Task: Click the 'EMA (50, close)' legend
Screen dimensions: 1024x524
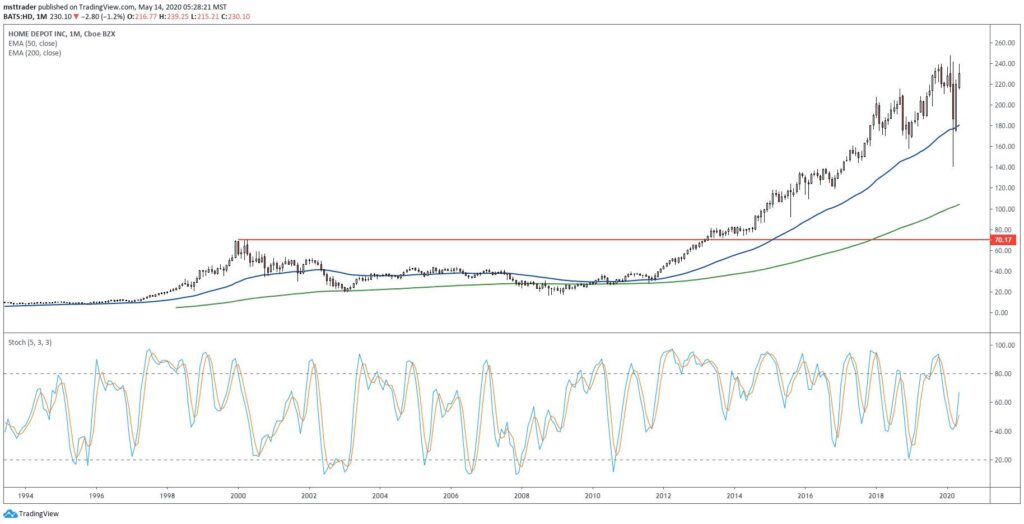Action: click(x=33, y=43)
